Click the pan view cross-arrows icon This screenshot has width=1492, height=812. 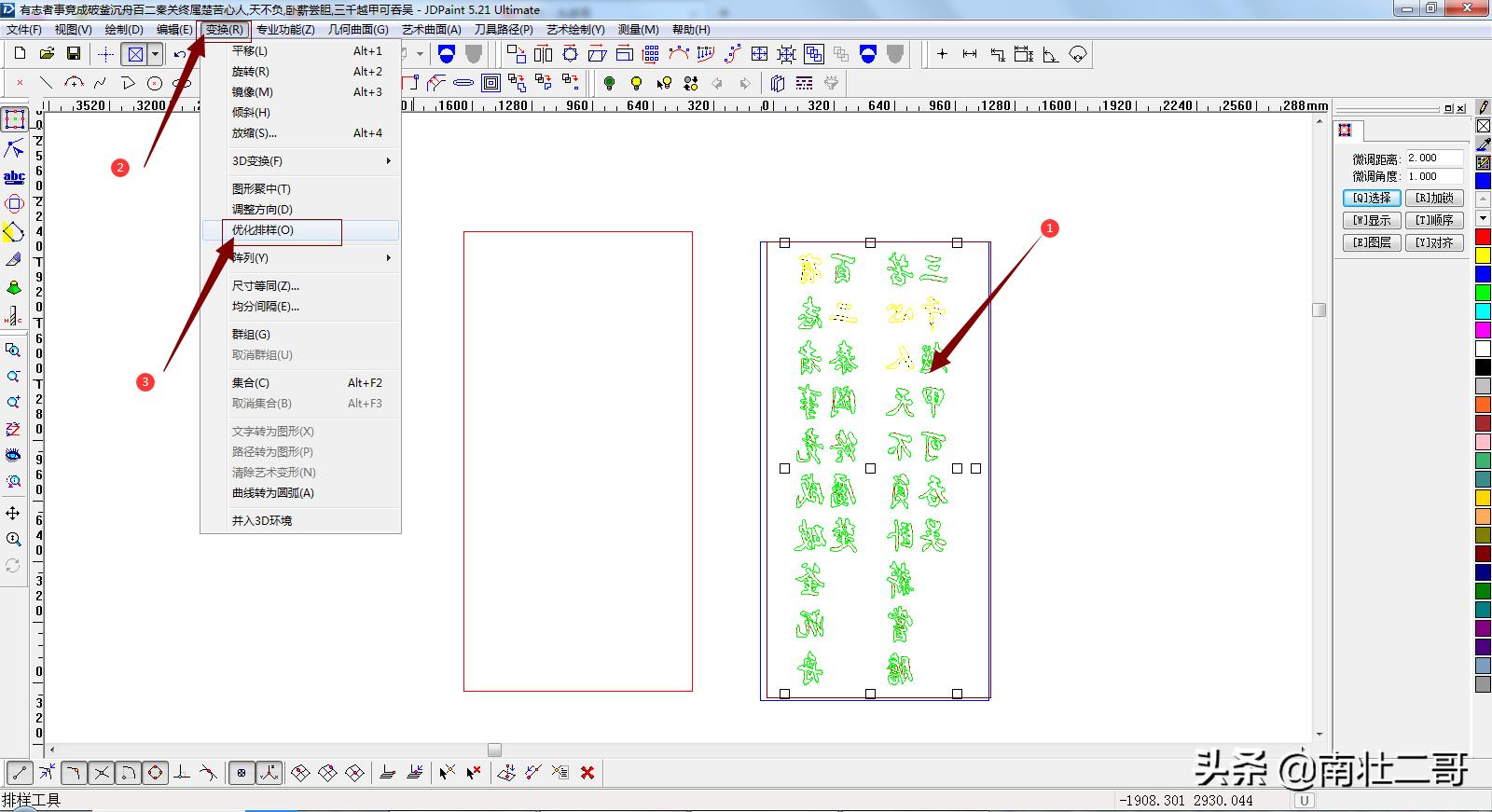tap(13, 513)
